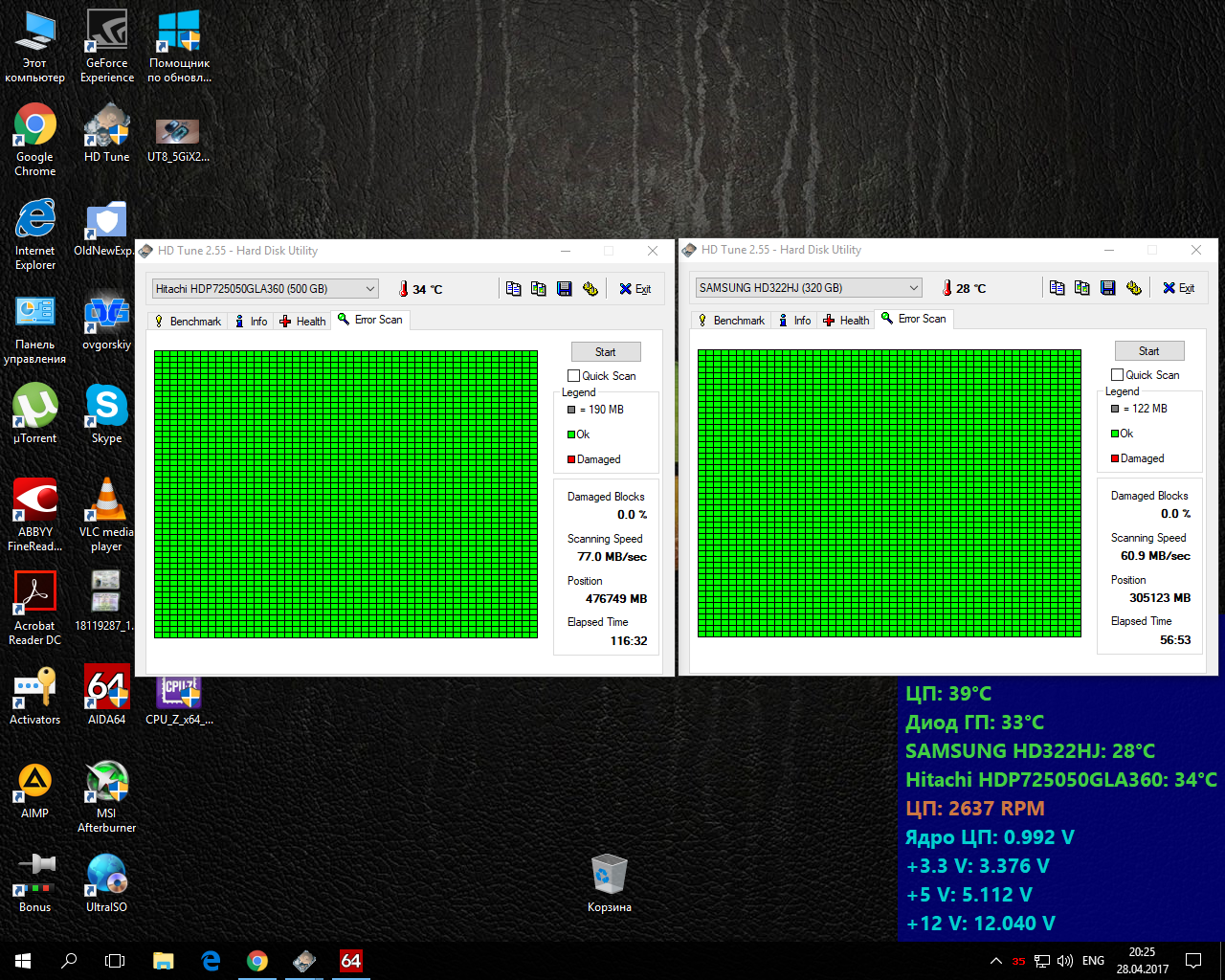This screenshot has height=980, width=1225.
Task: Open the Info tab in the Samsung window
Action: [795, 321]
